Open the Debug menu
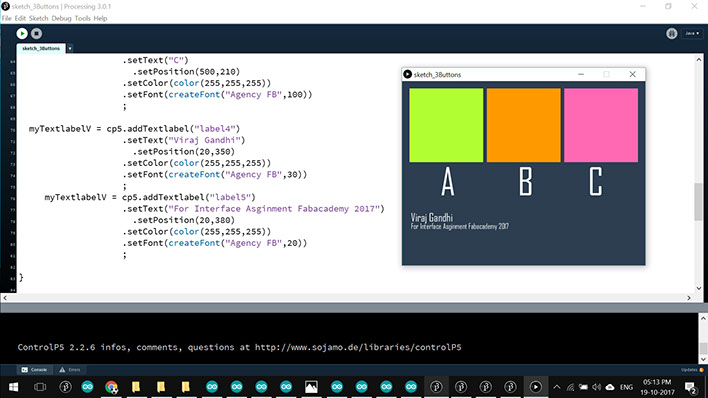The height and width of the screenshot is (398, 708). pyautogui.click(x=61, y=19)
